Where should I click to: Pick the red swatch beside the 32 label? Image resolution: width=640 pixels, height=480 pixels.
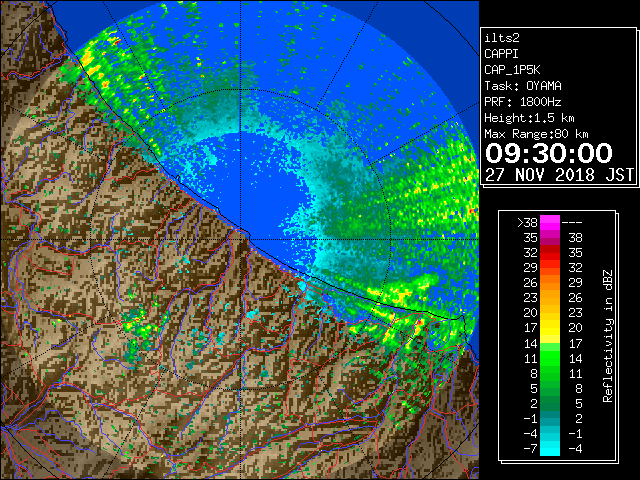[x=550, y=253]
